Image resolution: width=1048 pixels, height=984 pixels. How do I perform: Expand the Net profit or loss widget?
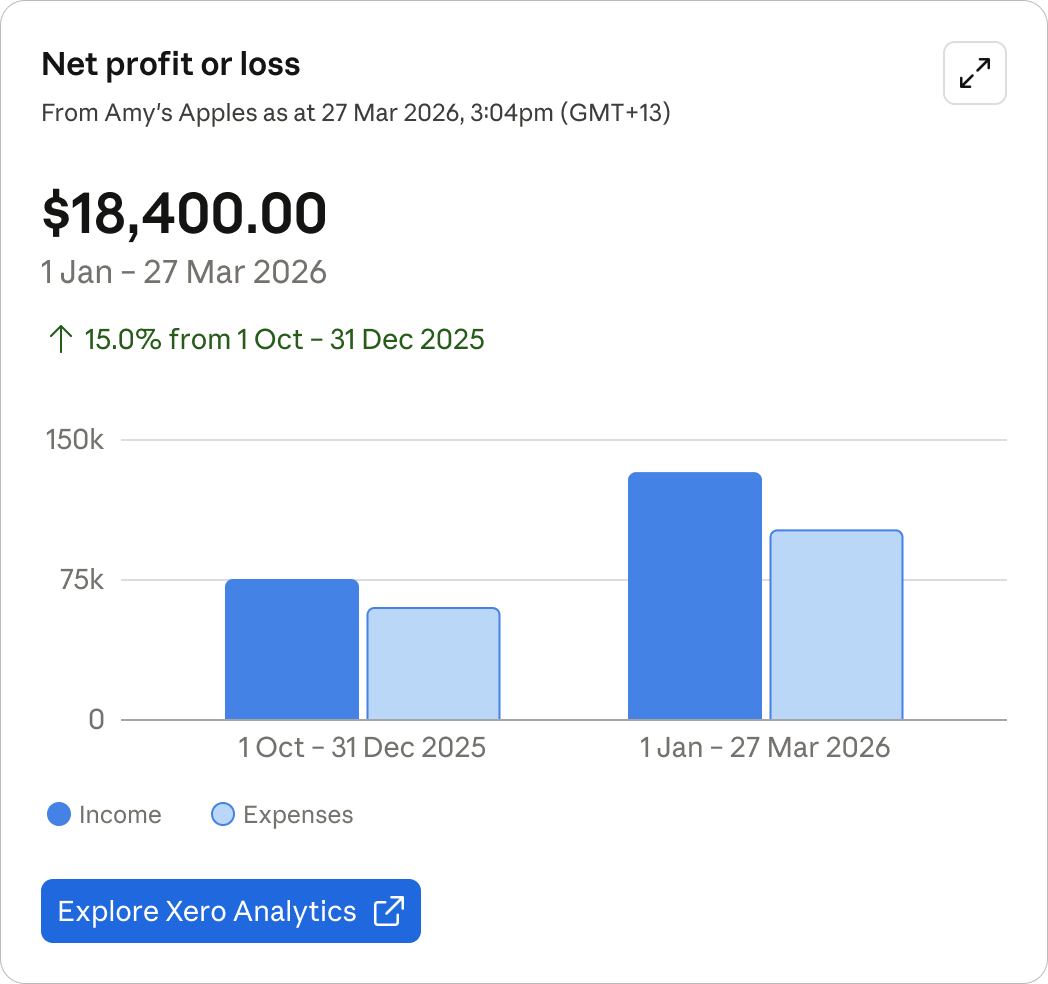tap(974, 73)
